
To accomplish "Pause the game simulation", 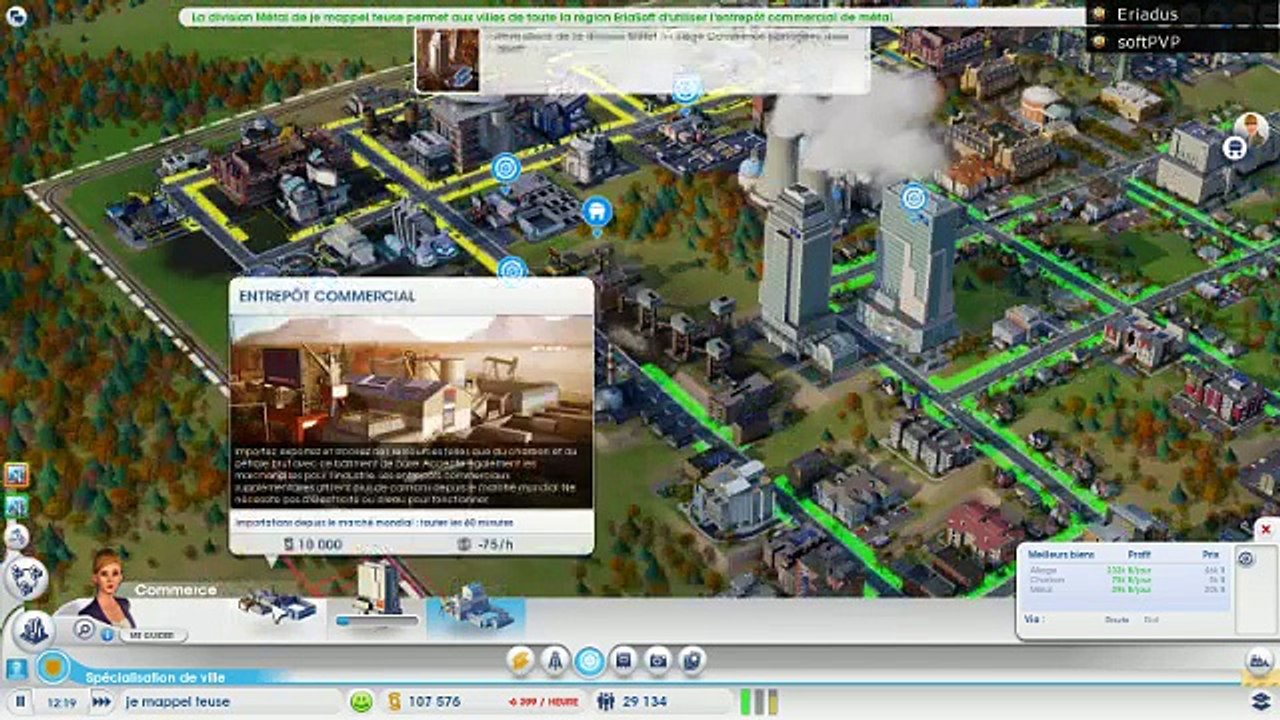I will point(20,702).
